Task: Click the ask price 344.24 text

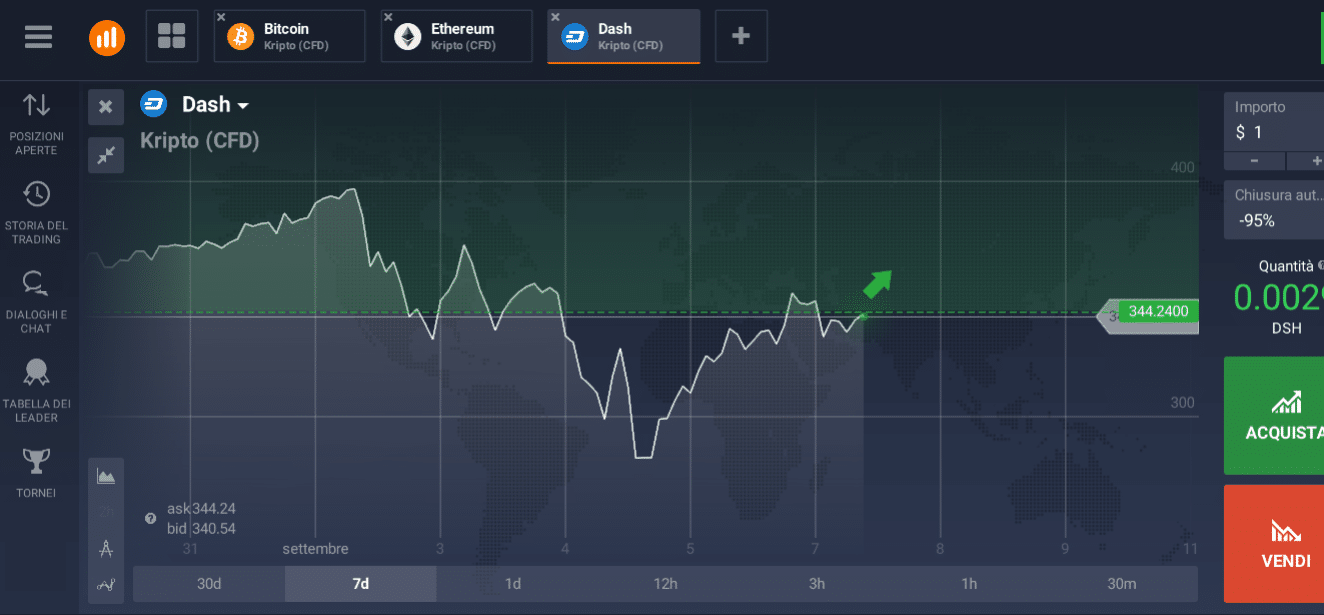Action: pos(201,509)
